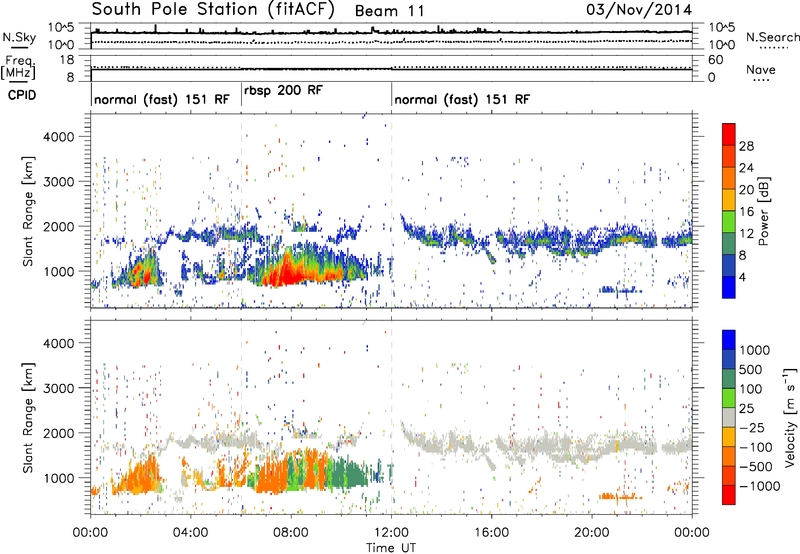800x554 pixels.
Task: Click the '2000' range tick on the velocity panel
Action: click(x=59, y=433)
